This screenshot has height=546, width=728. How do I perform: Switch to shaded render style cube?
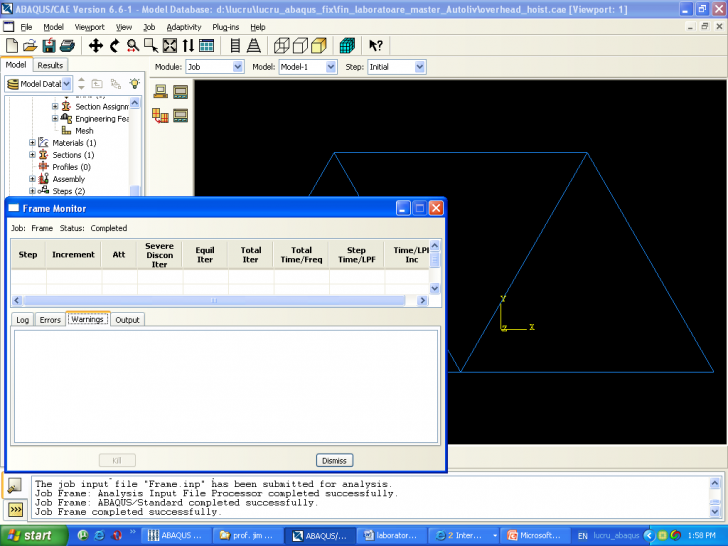pyautogui.click(x=318, y=46)
